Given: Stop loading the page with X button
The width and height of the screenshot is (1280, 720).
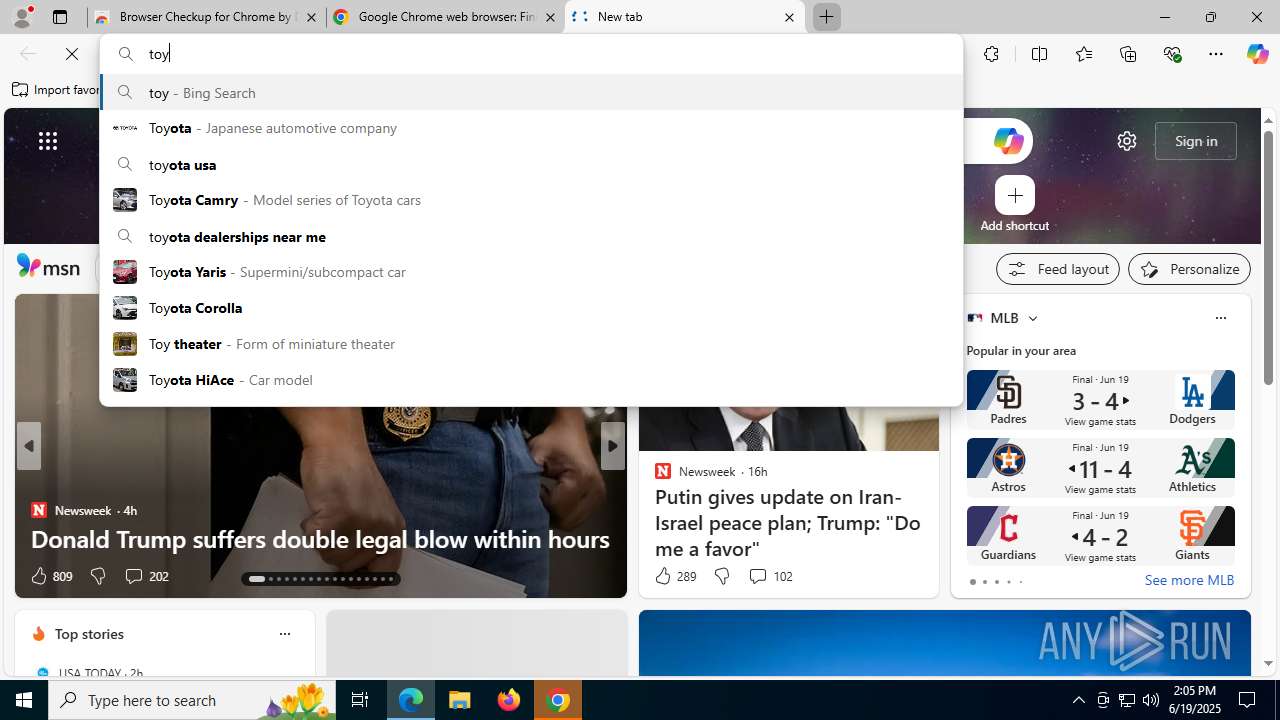Looking at the screenshot, I should (x=72, y=54).
